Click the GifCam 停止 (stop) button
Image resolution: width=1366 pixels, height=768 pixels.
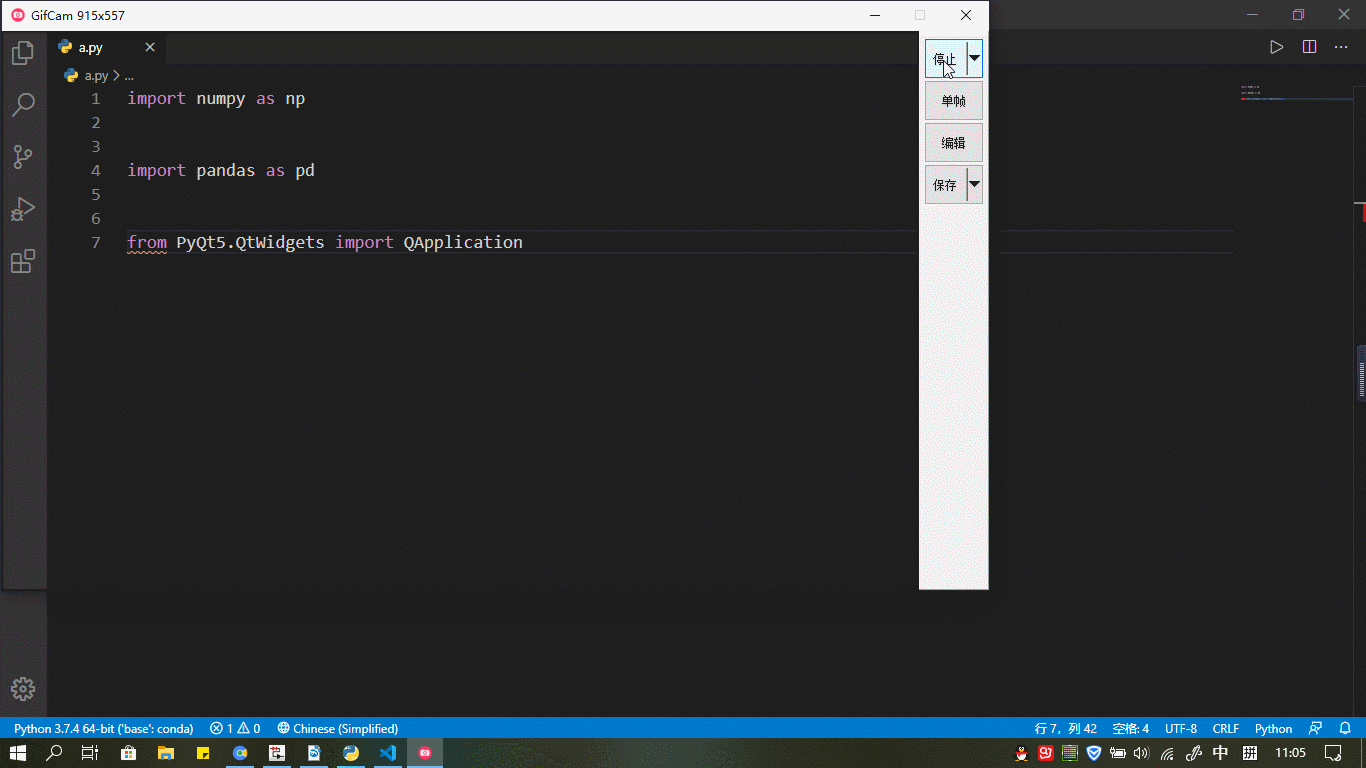coord(945,59)
